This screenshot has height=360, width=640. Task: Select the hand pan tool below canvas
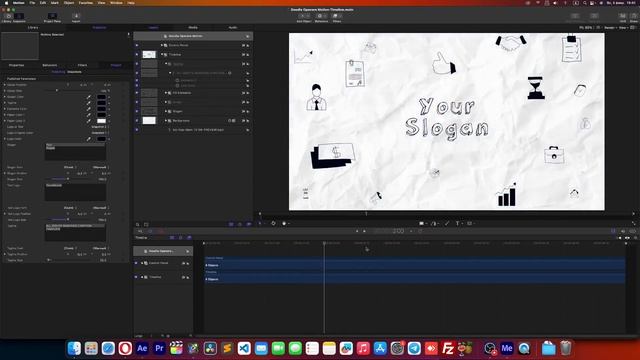[284, 223]
